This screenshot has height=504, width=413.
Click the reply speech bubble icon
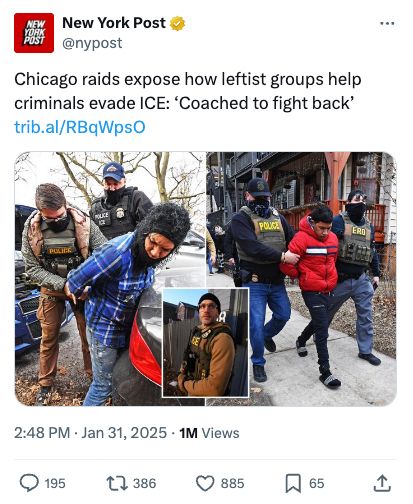pos(29,483)
